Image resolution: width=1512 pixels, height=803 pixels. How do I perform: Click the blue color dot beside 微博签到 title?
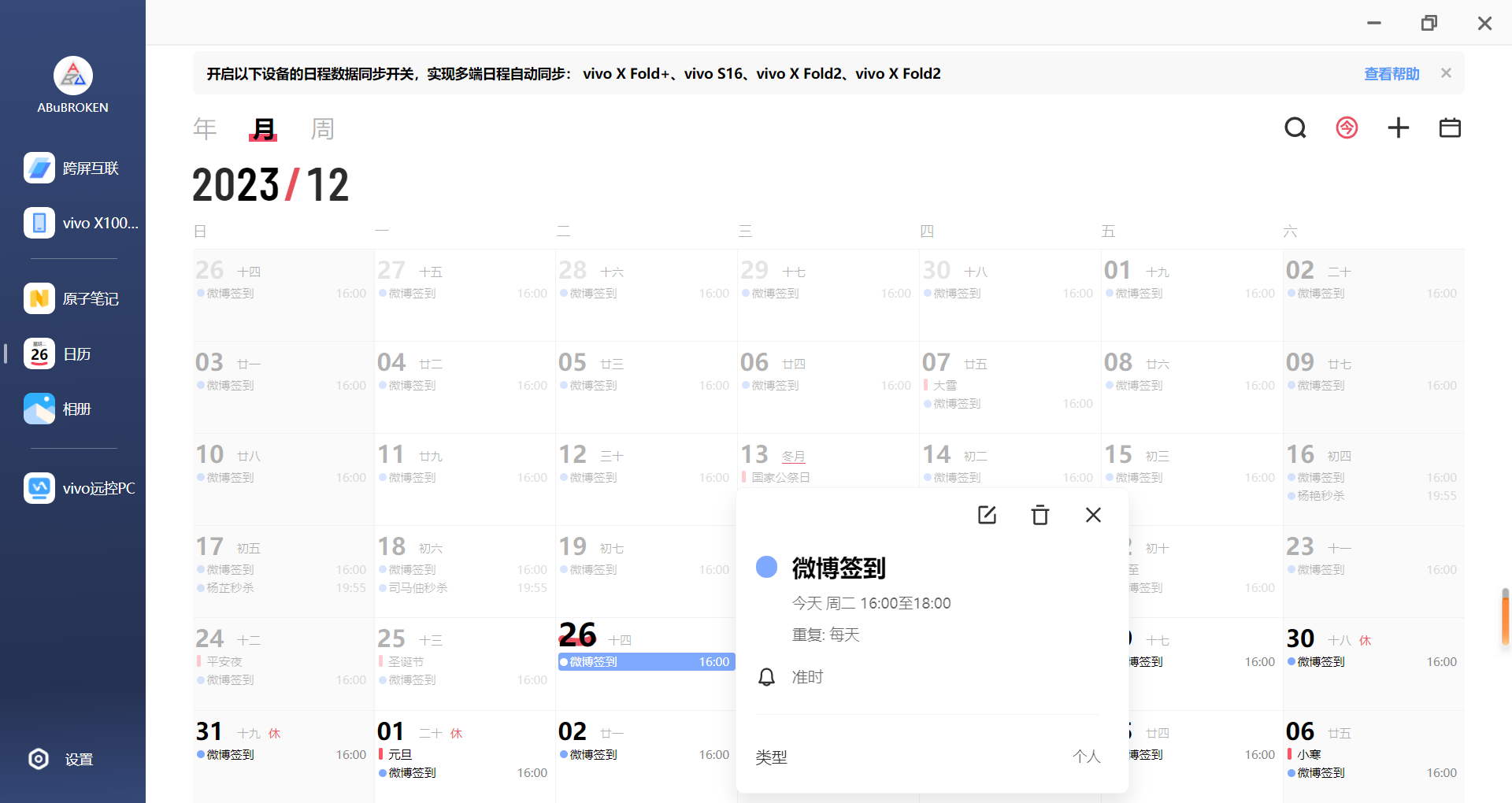[766, 567]
